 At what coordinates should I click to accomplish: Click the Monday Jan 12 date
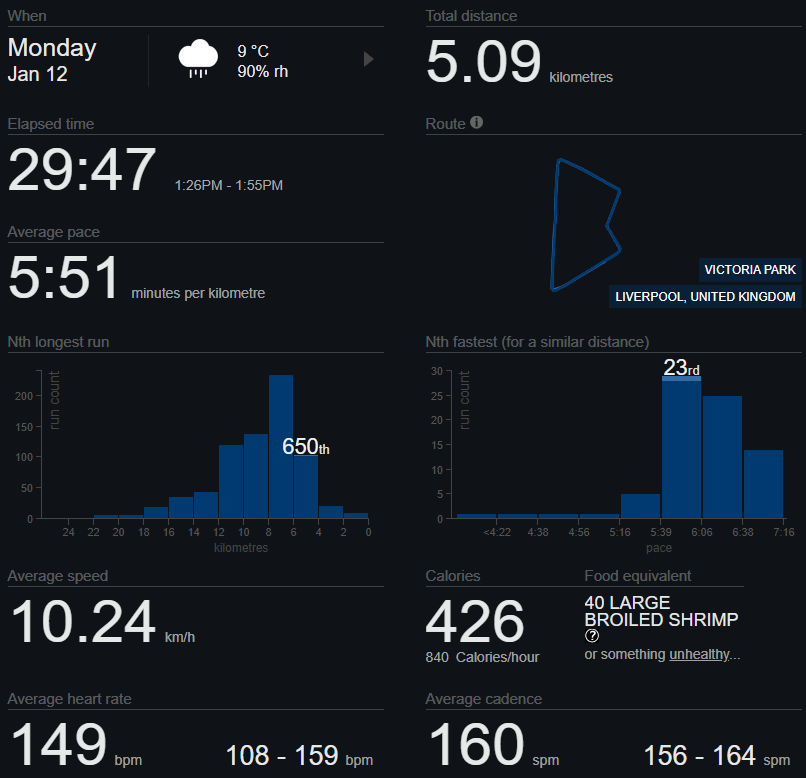[53, 60]
